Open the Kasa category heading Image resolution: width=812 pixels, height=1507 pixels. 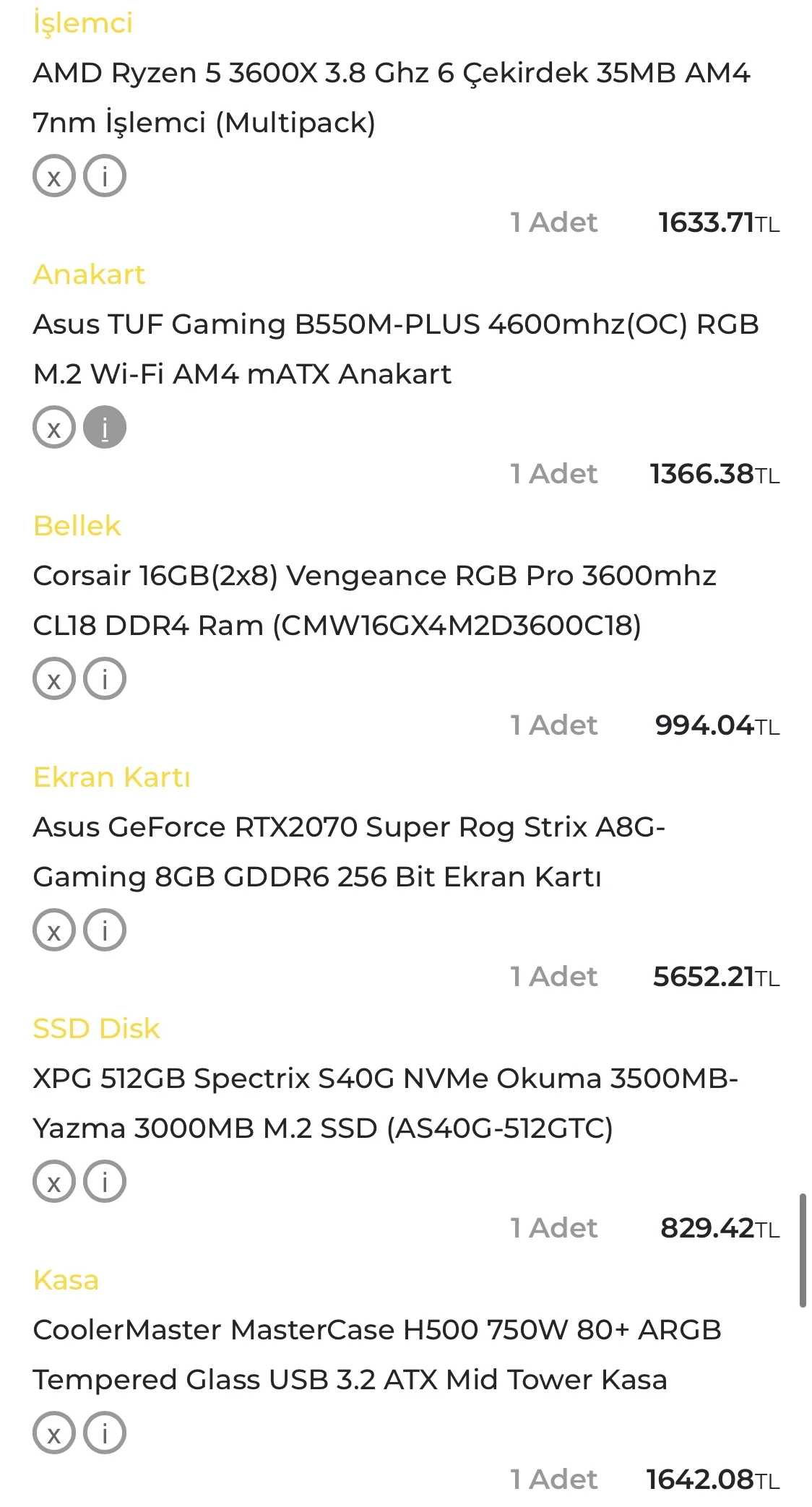[x=66, y=1280]
